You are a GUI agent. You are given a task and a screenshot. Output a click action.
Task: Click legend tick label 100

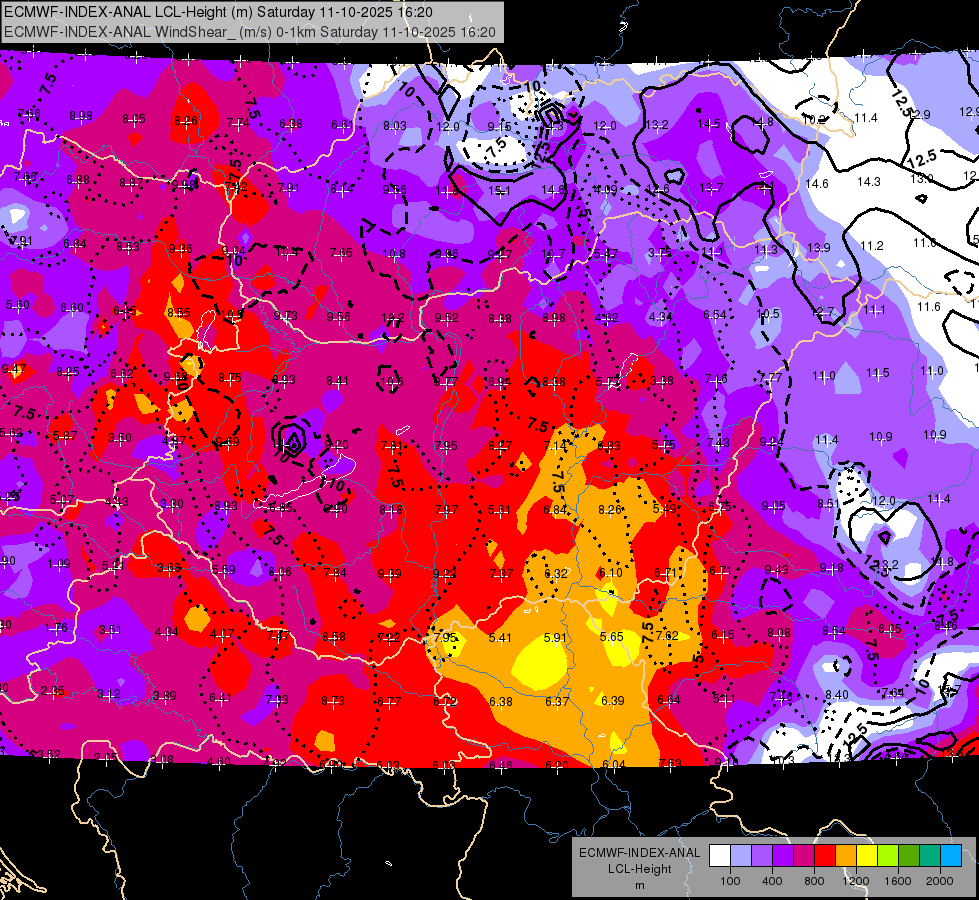pos(730,881)
